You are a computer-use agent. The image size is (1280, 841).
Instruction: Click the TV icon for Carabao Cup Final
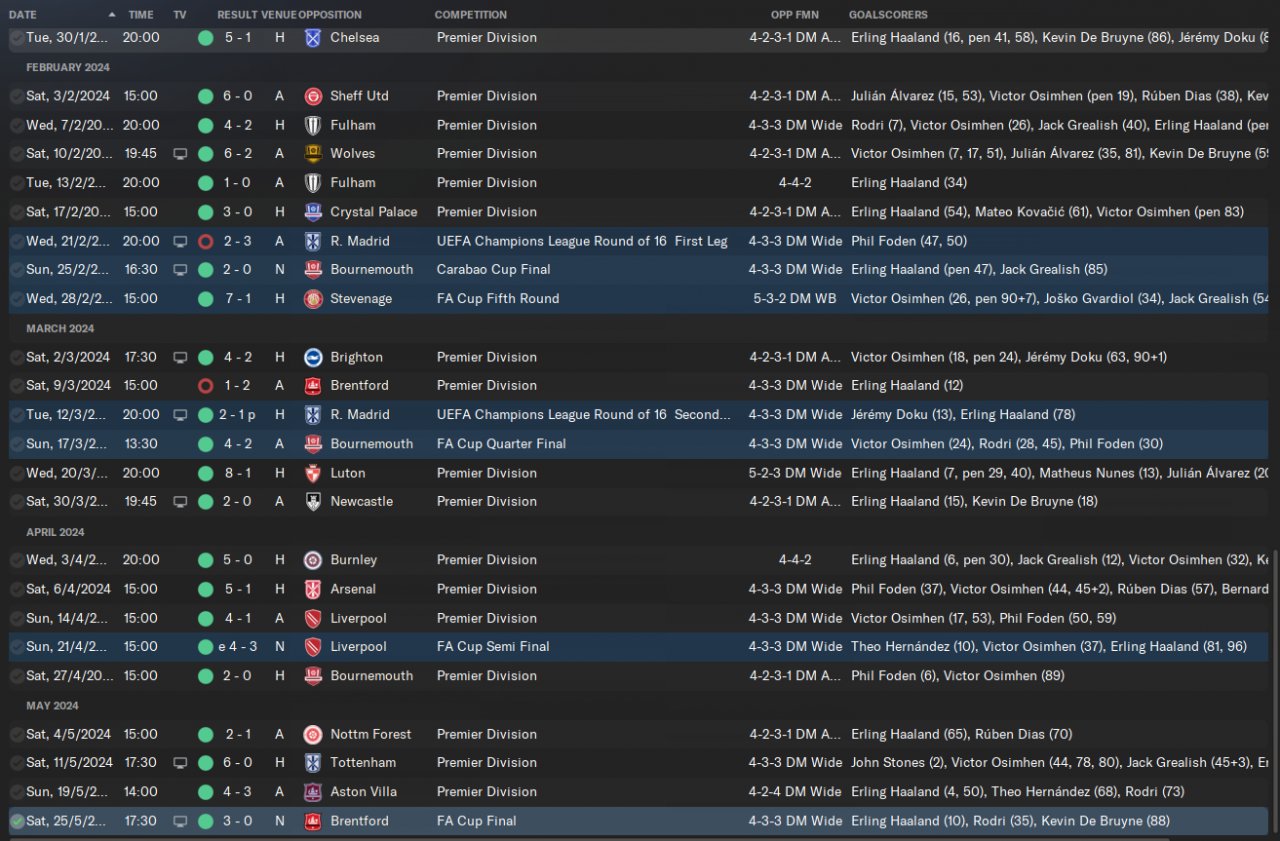coord(180,270)
